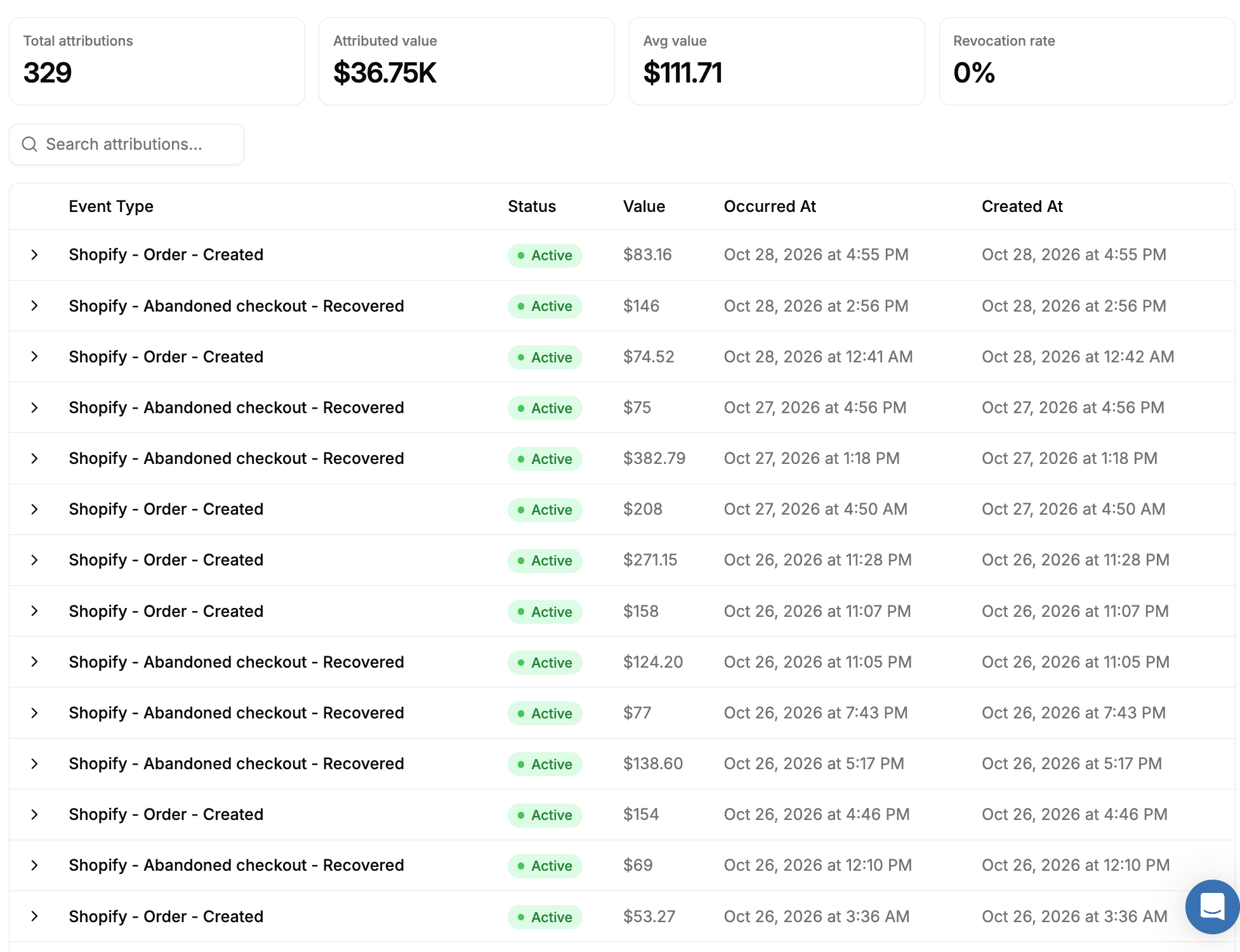Click event name in the $208 row
The width and height of the screenshot is (1240, 952).
[166, 509]
